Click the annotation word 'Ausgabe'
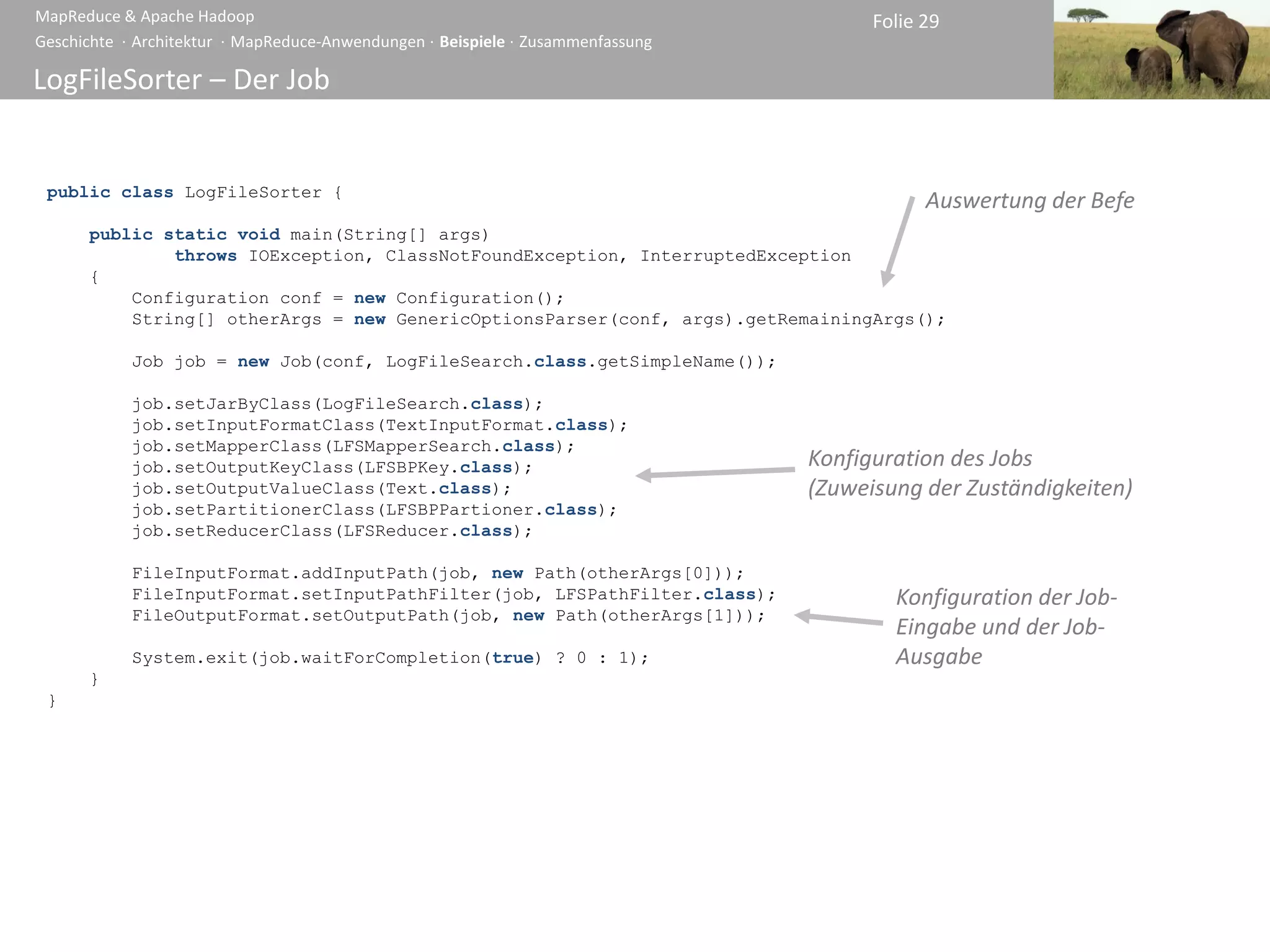Image resolution: width=1270 pixels, height=952 pixels. click(x=939, y=657)
